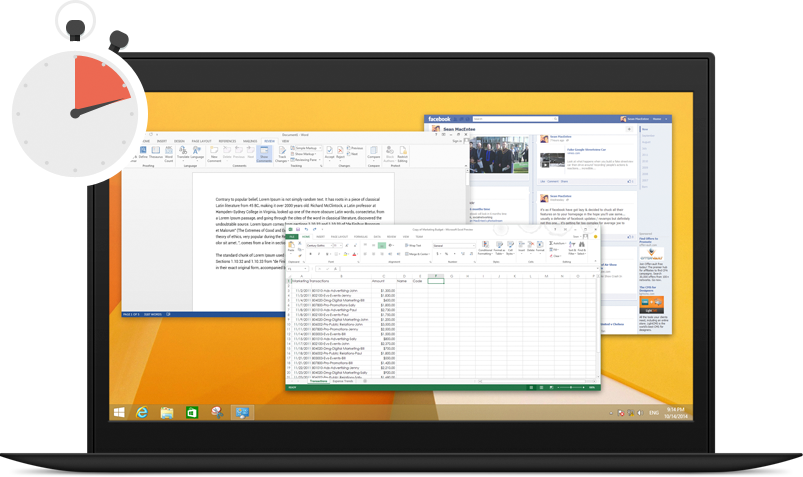Click the Restrict Editing icon
Screen dimensions: 803x477
402,153
